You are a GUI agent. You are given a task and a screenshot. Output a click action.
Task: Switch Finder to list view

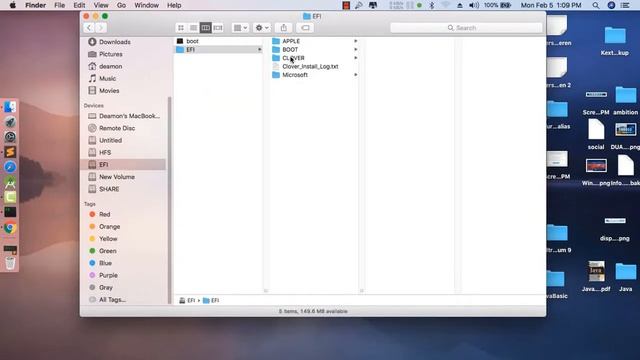[x=193, y=28]
